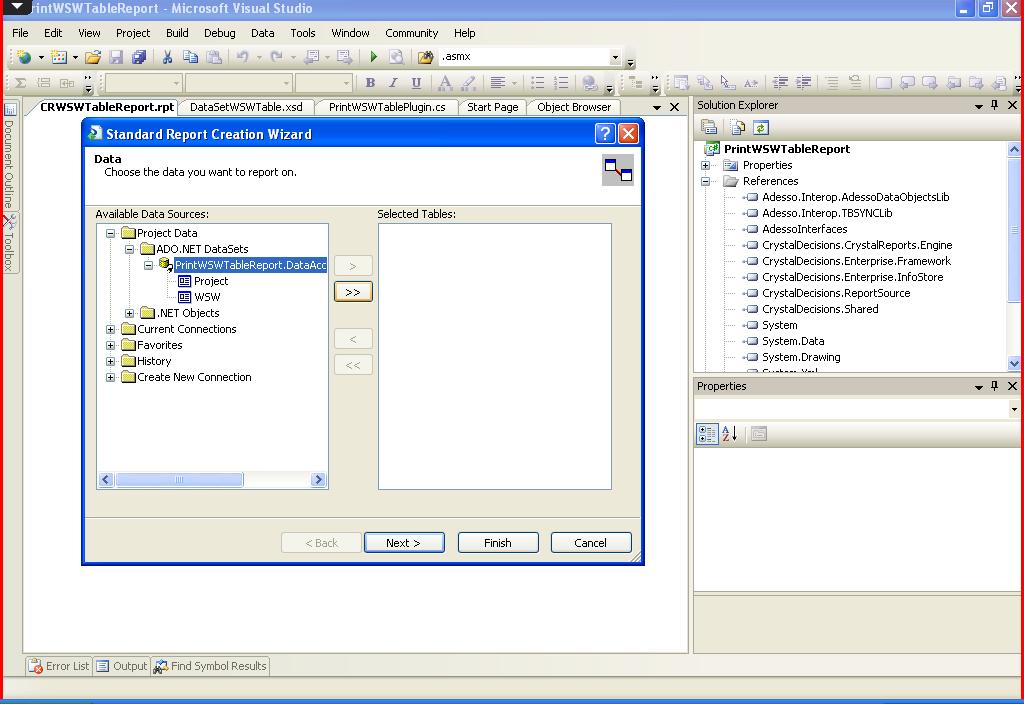1024x704 pixels.
Task: Open the Properties panel object dropdown
Action: tap(1014, 409)
